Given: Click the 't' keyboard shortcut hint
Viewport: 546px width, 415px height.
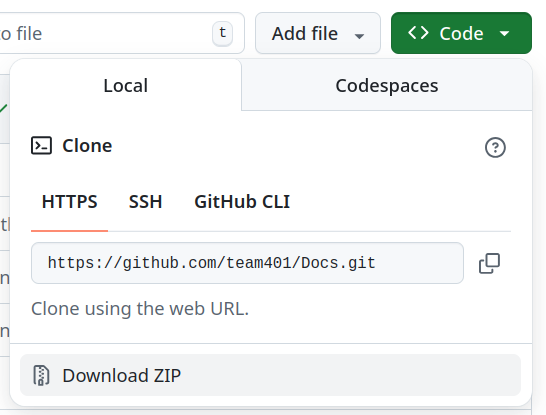Looking at the screenshot, I should [223, 34].
